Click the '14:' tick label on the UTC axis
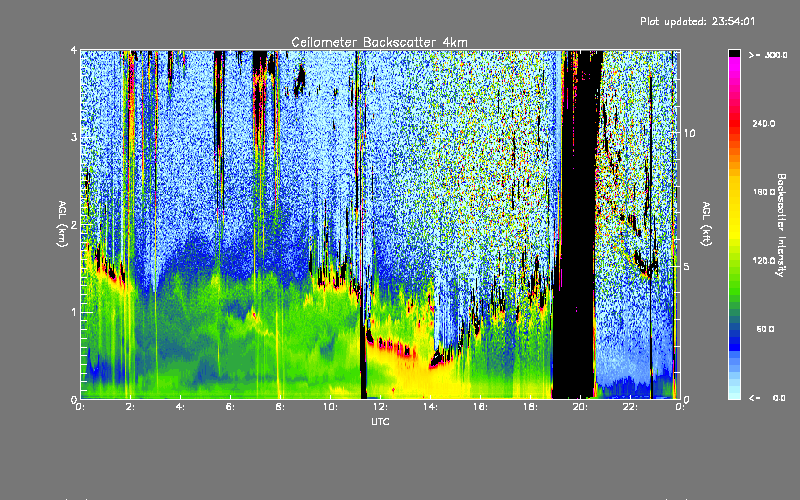The image size is (800, 500). point(431,407)
